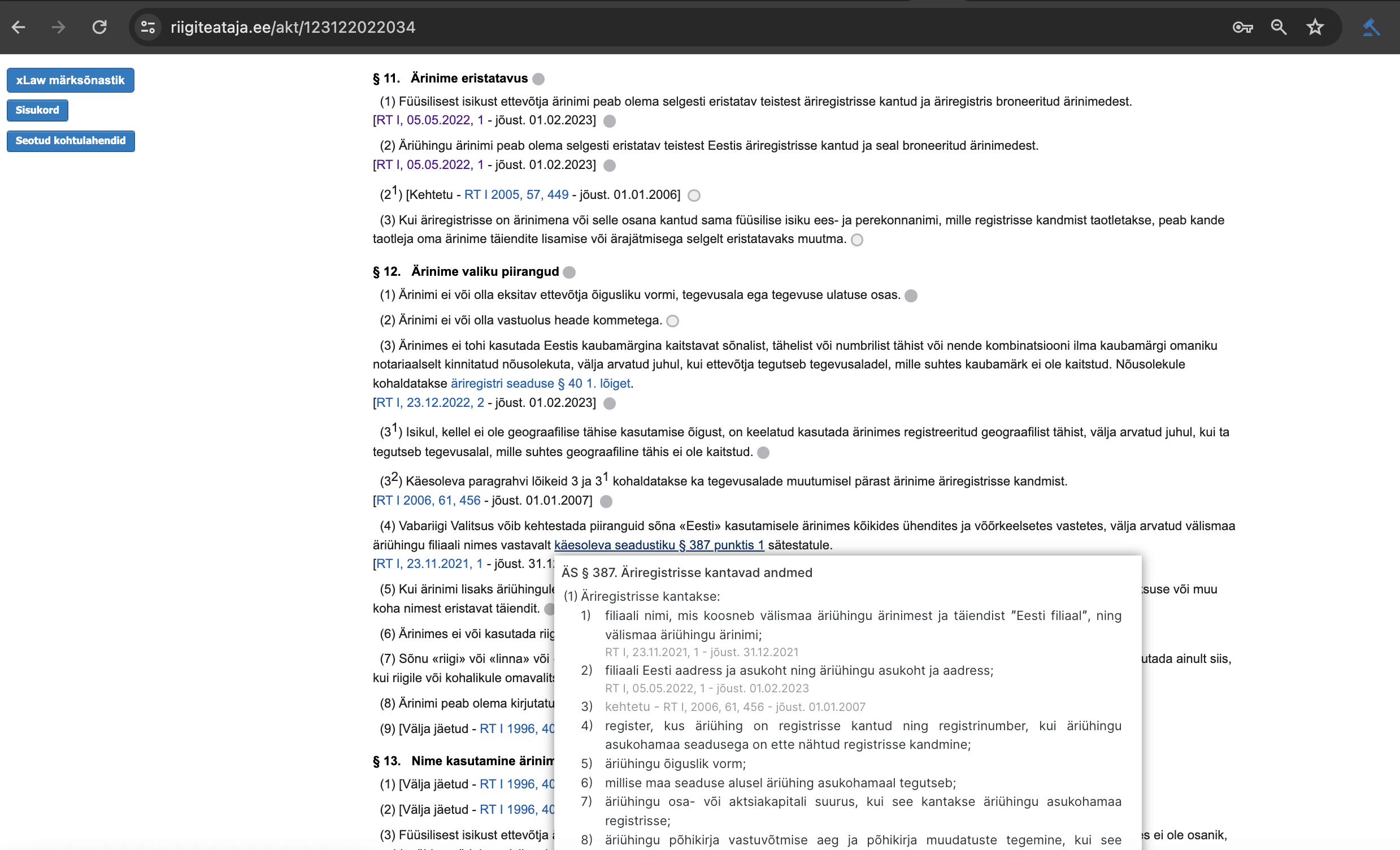The height and width of the screenshot is (850, 1400).
Task: Click the forward navigation arrow
Action: click(x=59, y=27)
